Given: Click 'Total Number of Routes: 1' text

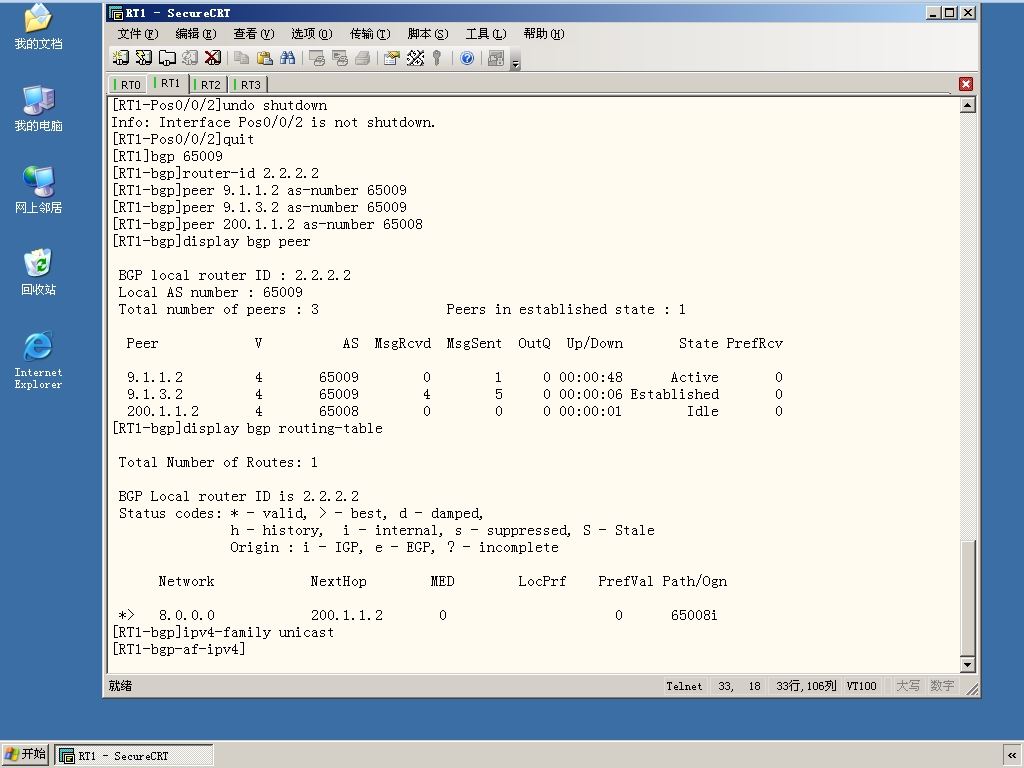Looking at the screenshot, I should 218,462.
